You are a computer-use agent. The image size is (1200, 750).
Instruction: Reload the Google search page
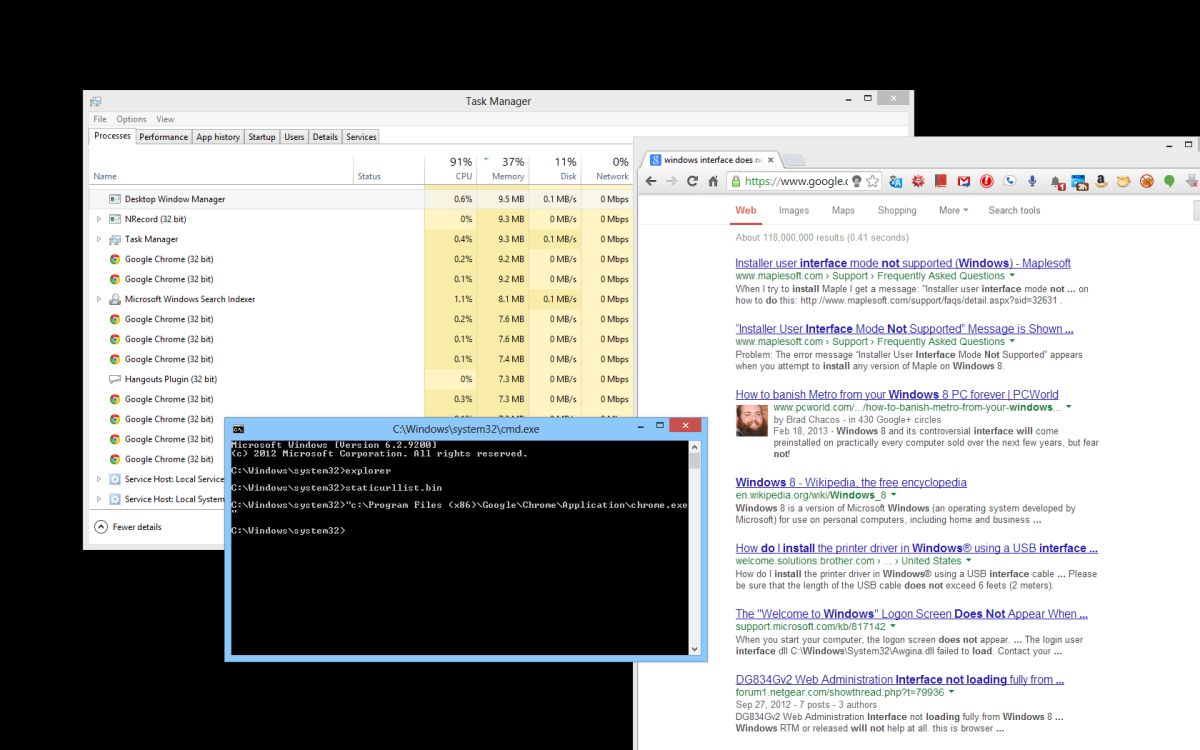pyautogui.click(x=692, y=182)
